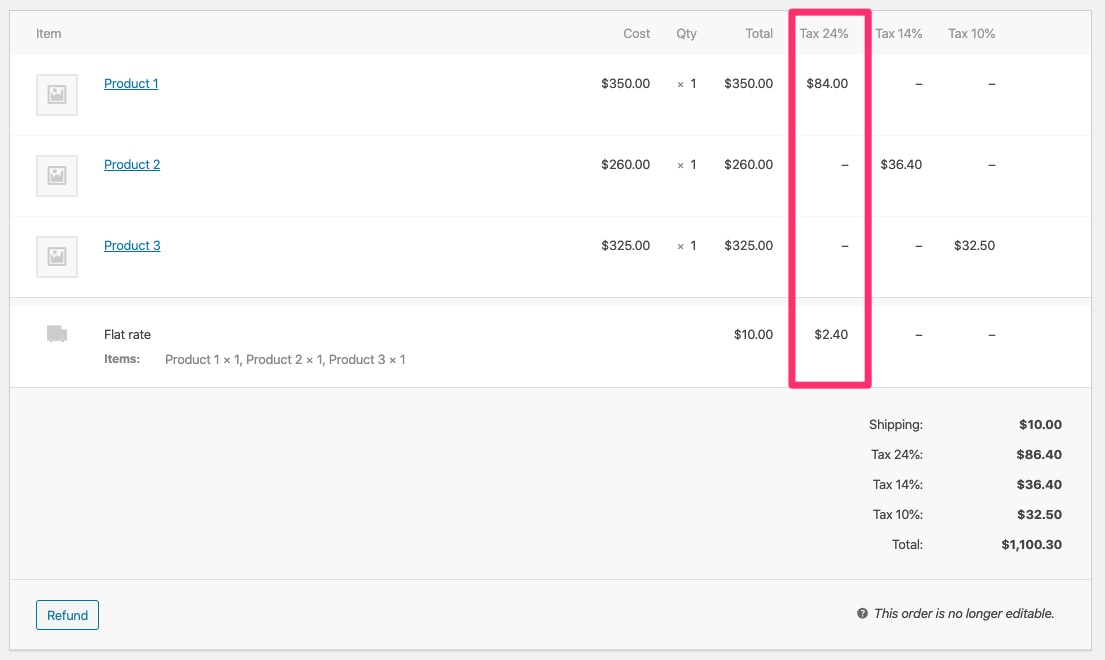The image size is (1105, 660).
Task: Select the Tax 14% column header
Action: (x=896, y=33)
